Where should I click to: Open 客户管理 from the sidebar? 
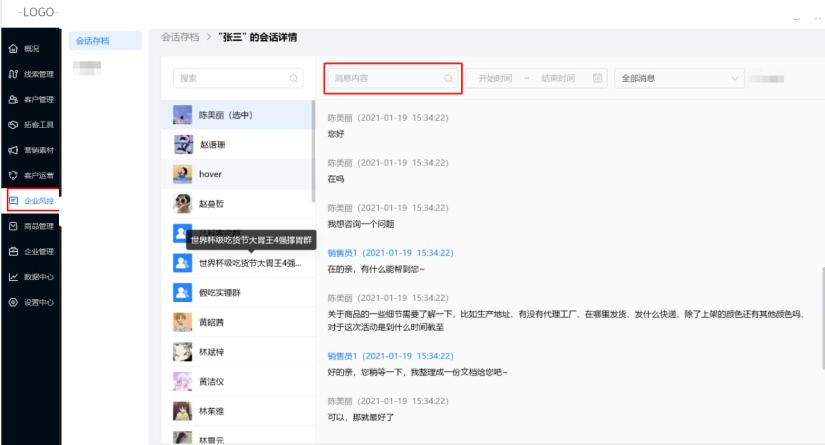(x=13, y=100)
